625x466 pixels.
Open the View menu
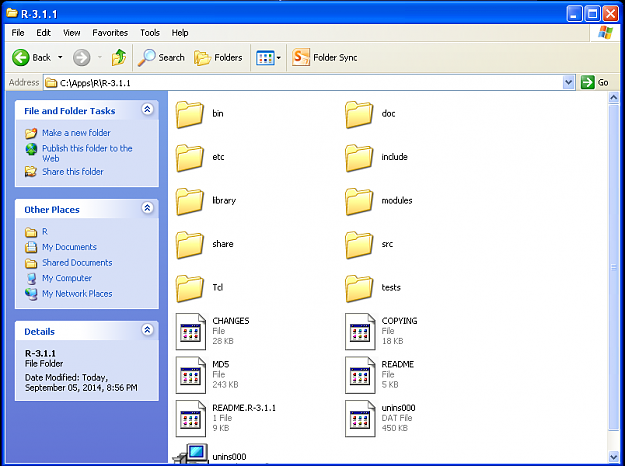72,33
